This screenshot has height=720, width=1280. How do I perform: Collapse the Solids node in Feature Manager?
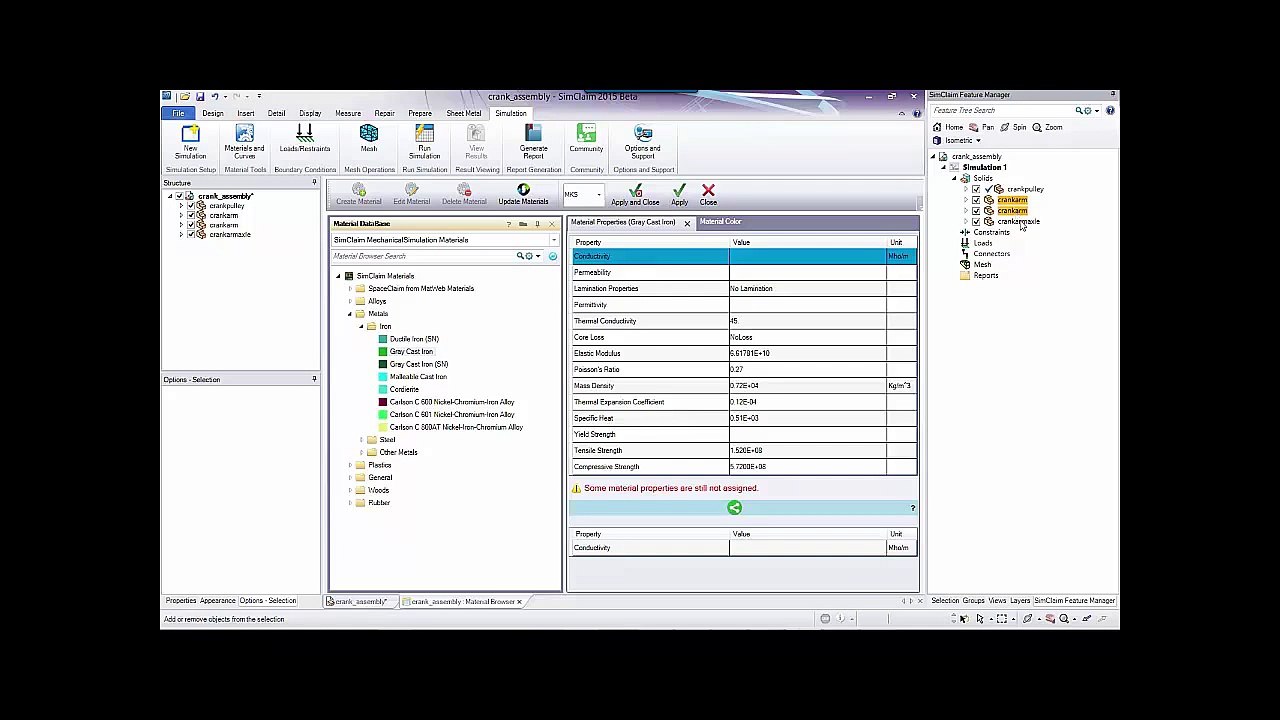pyautogui.click(x=954, y=178)
